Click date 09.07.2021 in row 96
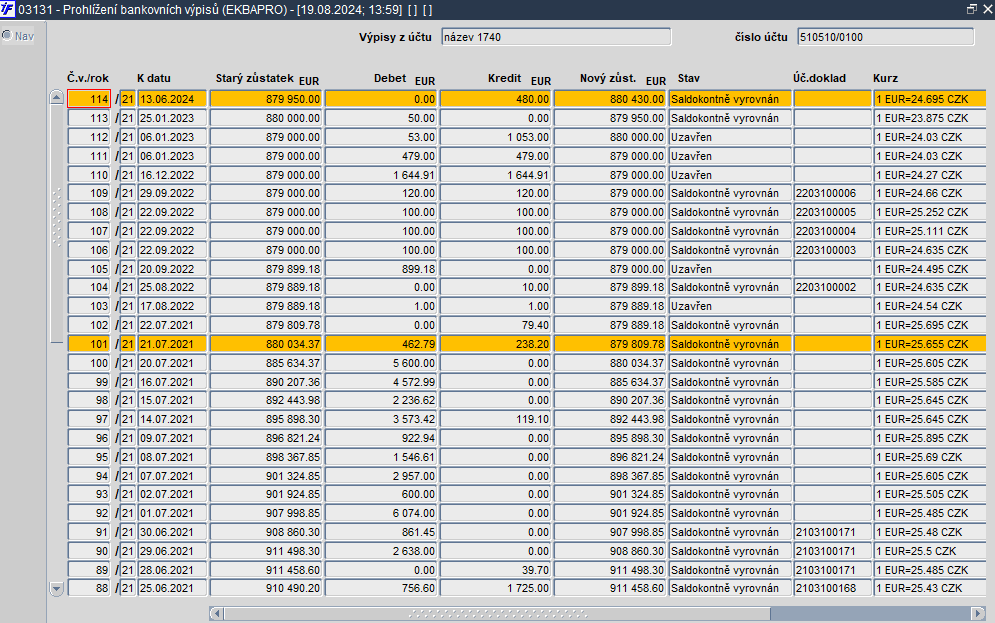The height and width of the screenshot is (623, 995). (x=173, y=438)
